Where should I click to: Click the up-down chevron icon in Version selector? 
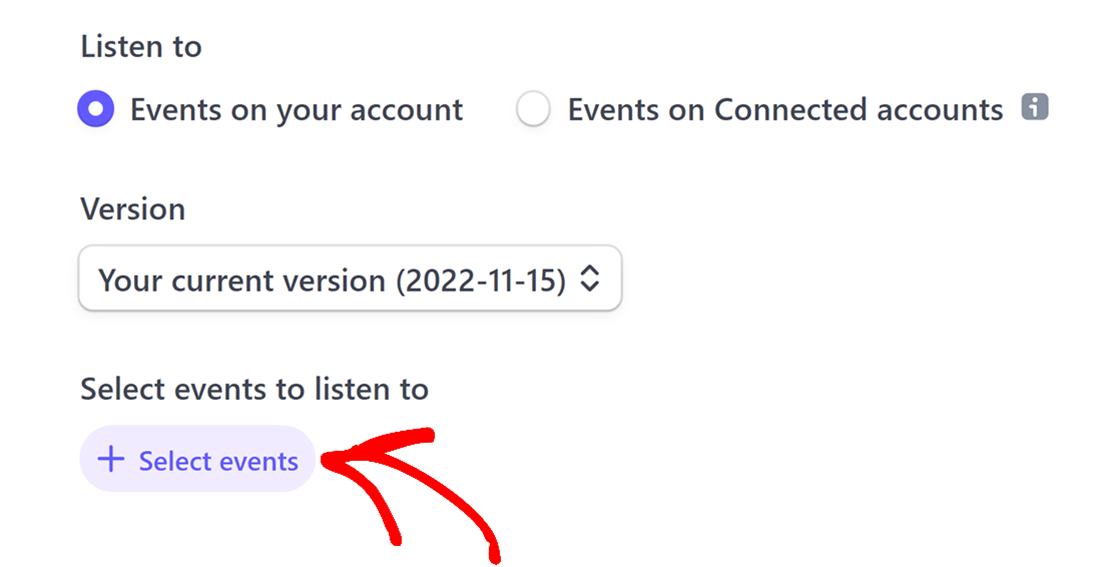click(590, 279)
